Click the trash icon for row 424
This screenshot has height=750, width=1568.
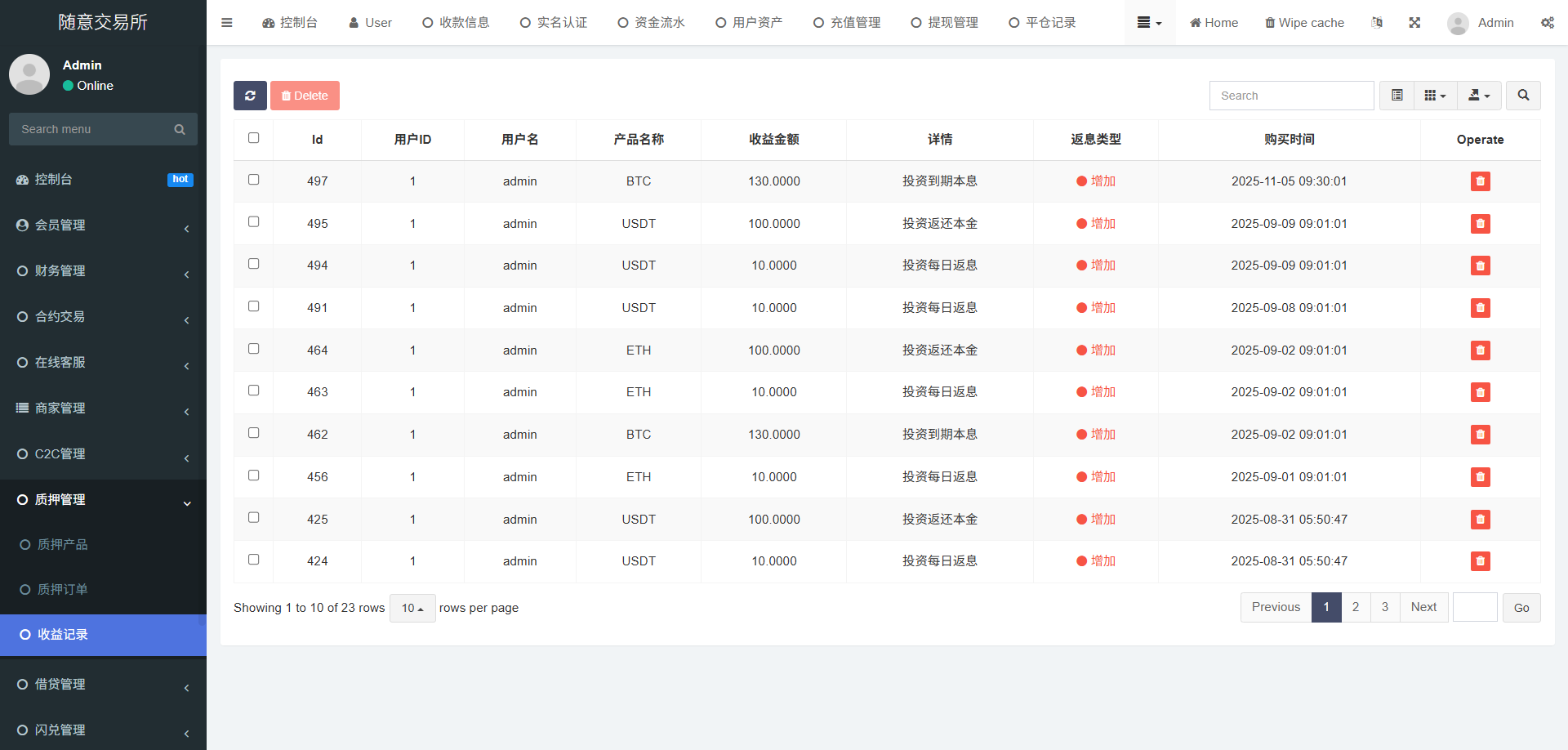(x=1480, y=561)
